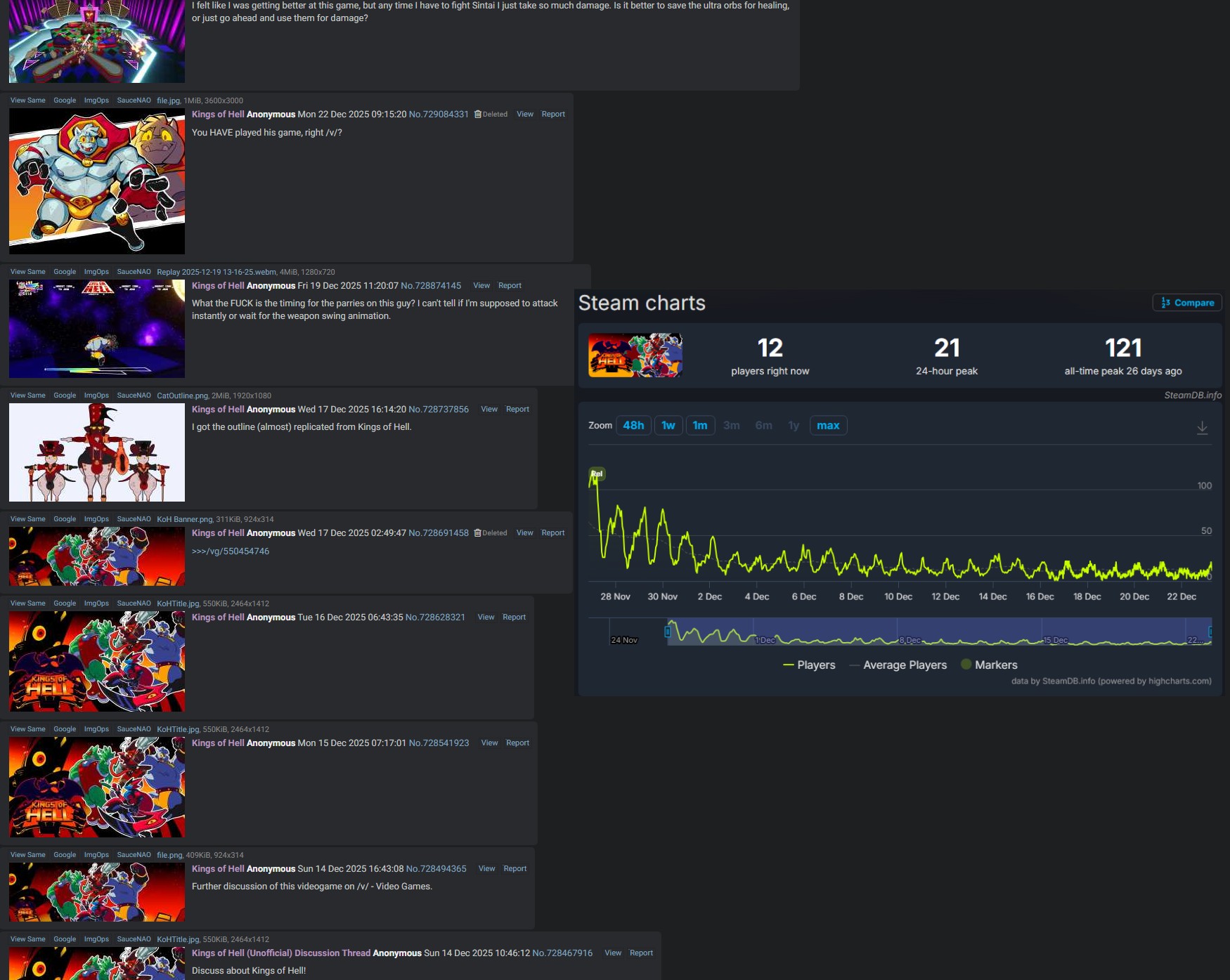This screenshot has width=1230, height=980.
Task: Open the file.jpg filename link
Action: [x=168, y=100]
